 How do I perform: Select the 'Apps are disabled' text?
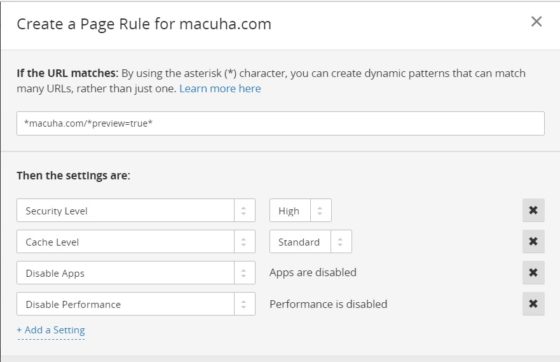coord(313,272)
